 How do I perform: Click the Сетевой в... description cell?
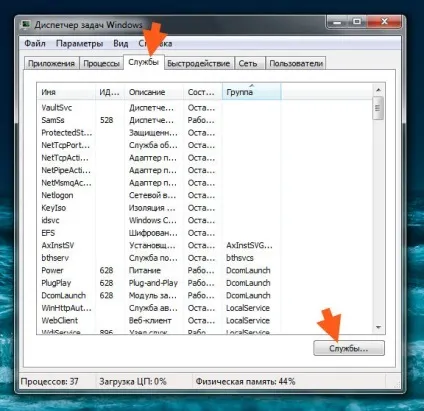(152, 195)
